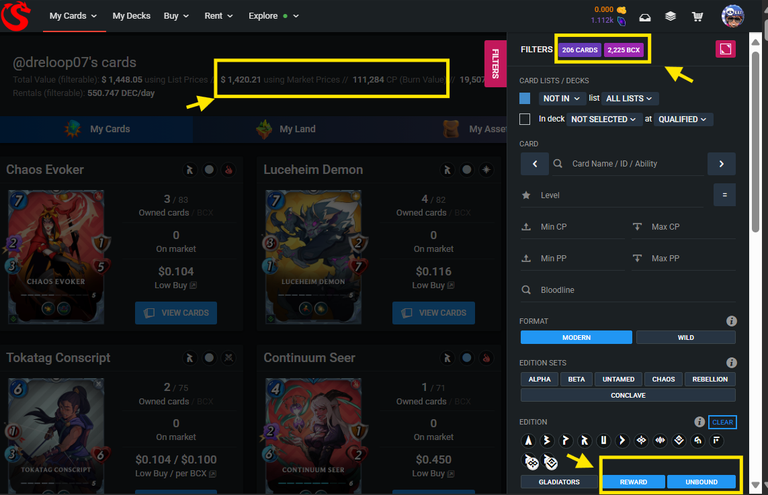Open the user avatar profile menu
Viewport: 768px width, 495px height.
[x=733, y=16]
